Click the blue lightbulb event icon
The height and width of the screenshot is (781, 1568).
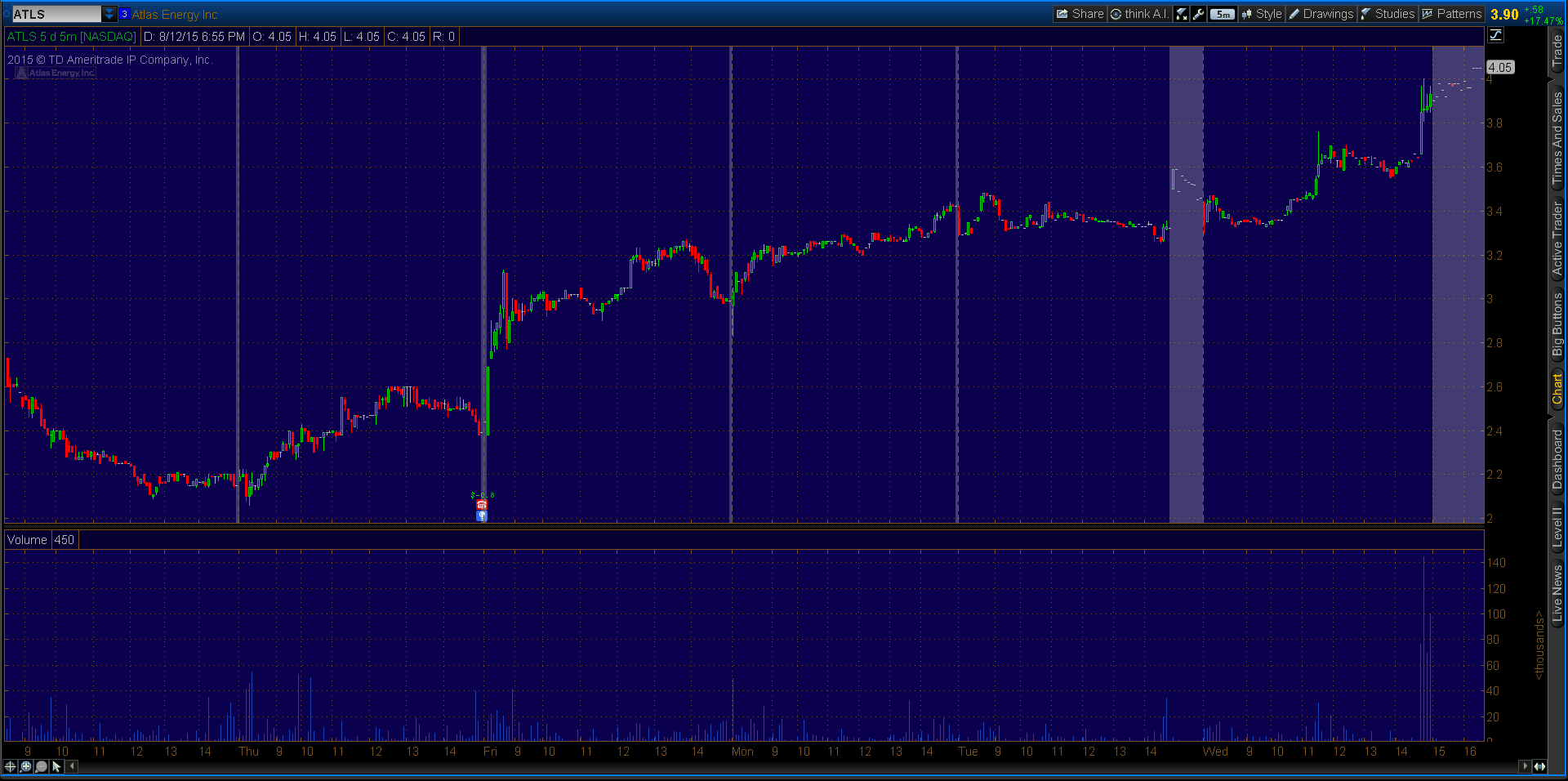(482, 515)
